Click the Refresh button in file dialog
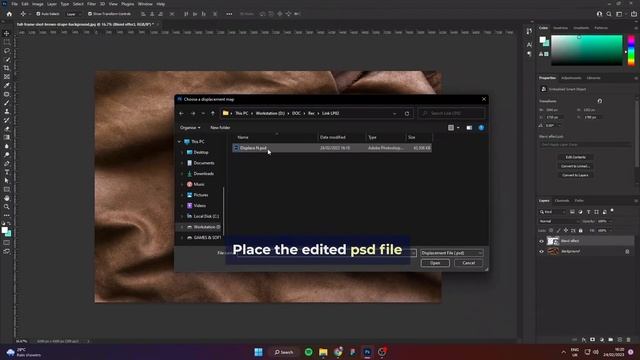The height and width of the screenshot is (360, 640). click(407, 113)
